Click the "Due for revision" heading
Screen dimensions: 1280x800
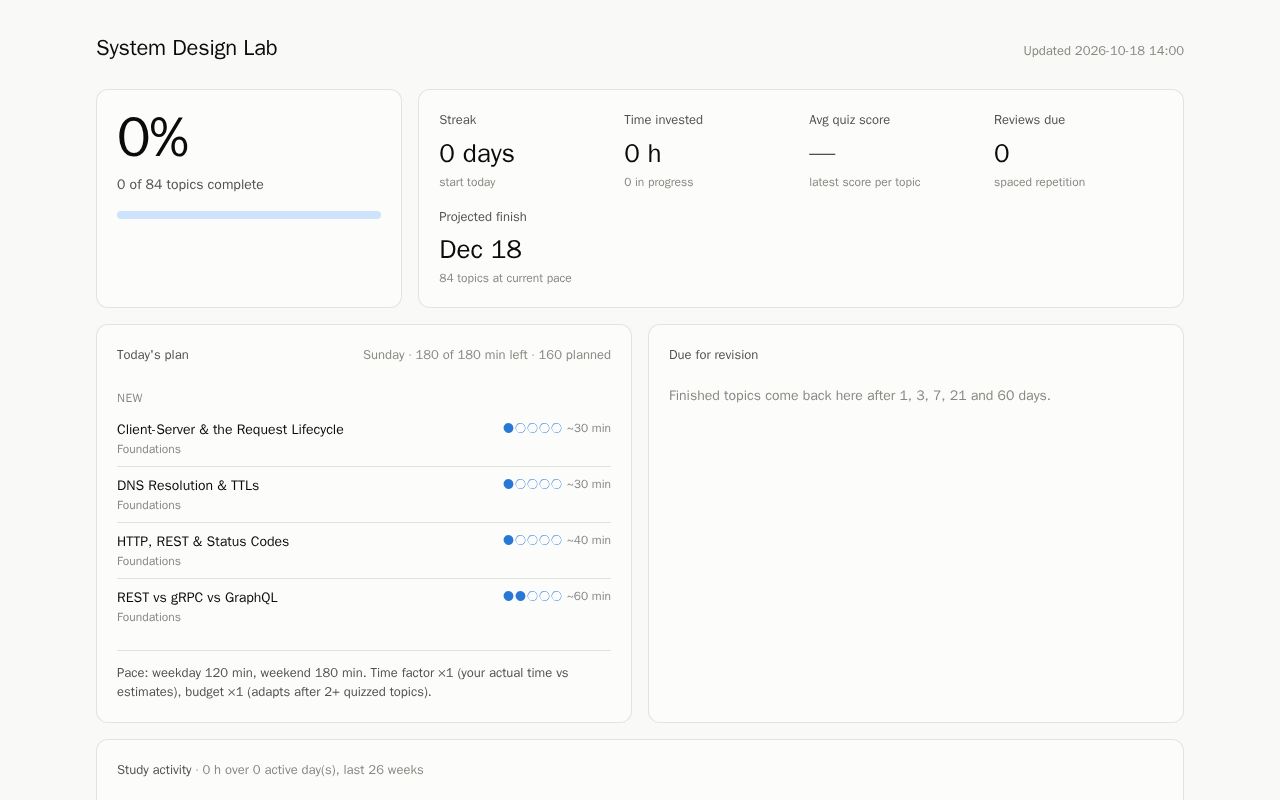713,355
